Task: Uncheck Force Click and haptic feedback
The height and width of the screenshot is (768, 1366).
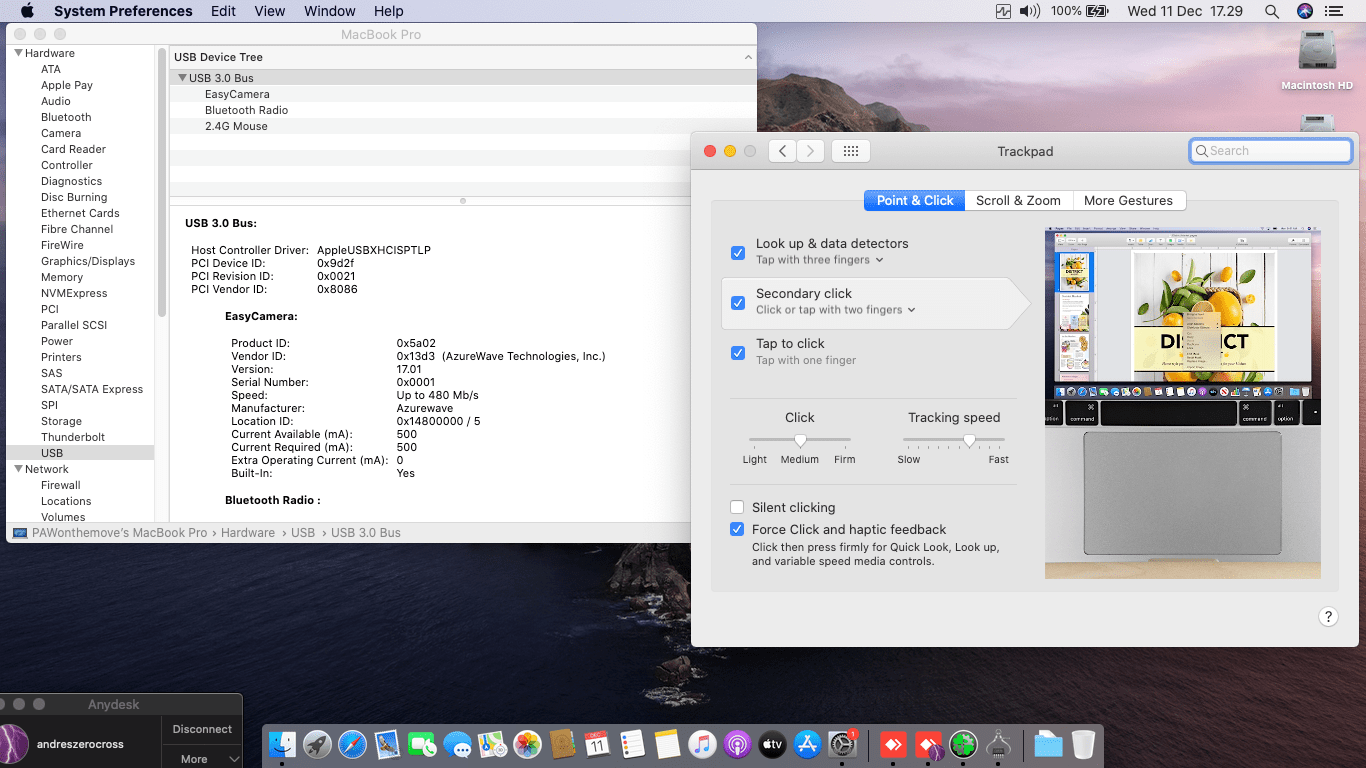Action: coord(738,529)
